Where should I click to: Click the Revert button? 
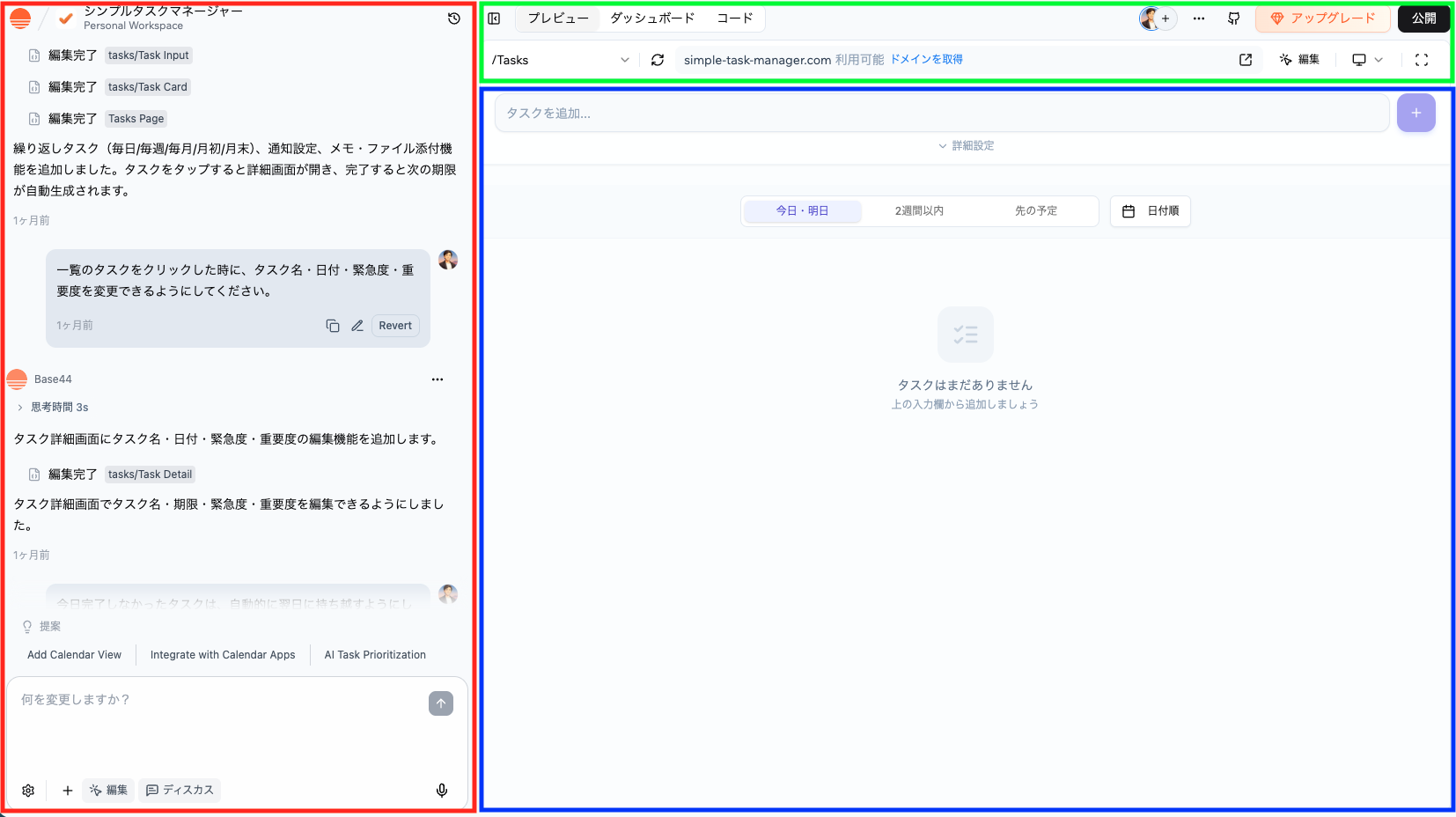pyautogui.click(x=395, y=326)
